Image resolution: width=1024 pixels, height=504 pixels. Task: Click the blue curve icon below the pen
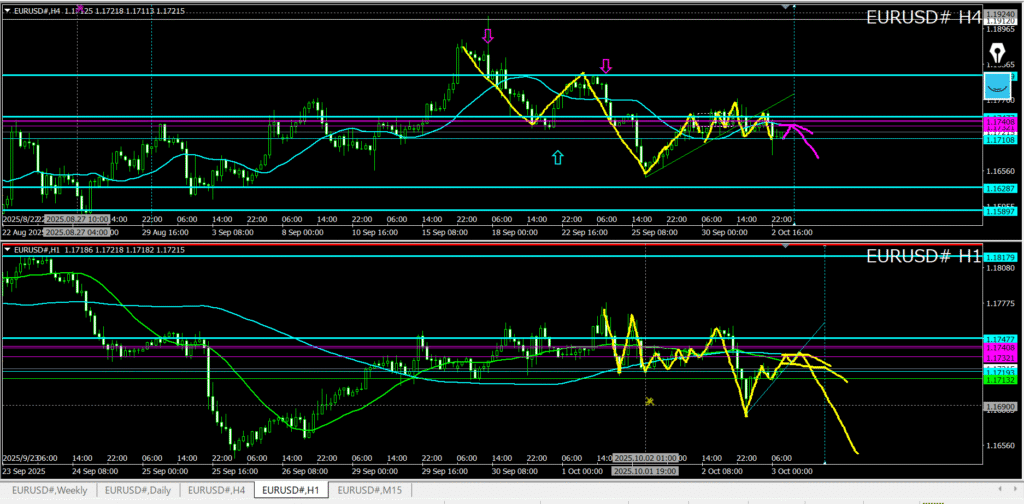pos(996,85)
